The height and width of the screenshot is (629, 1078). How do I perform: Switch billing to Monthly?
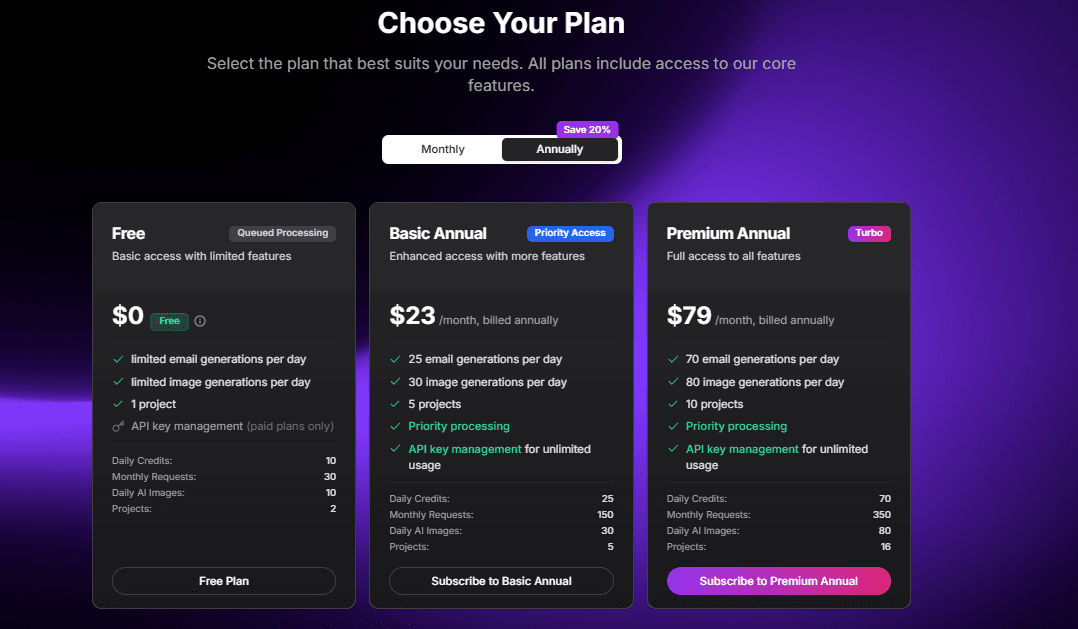pos(443,149)
